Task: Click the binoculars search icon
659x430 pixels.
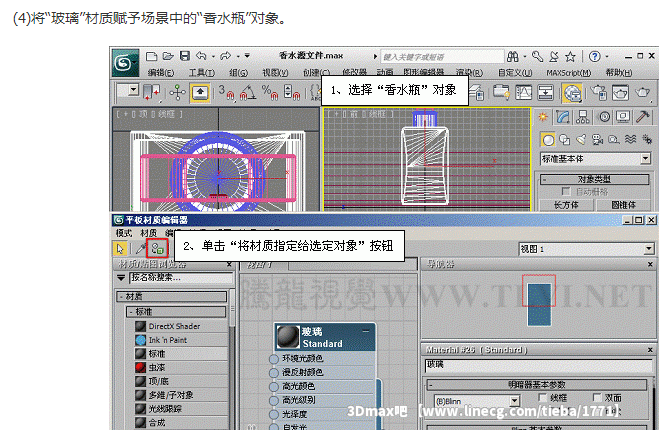Action: pyautogui.click(x=513, y=56)
